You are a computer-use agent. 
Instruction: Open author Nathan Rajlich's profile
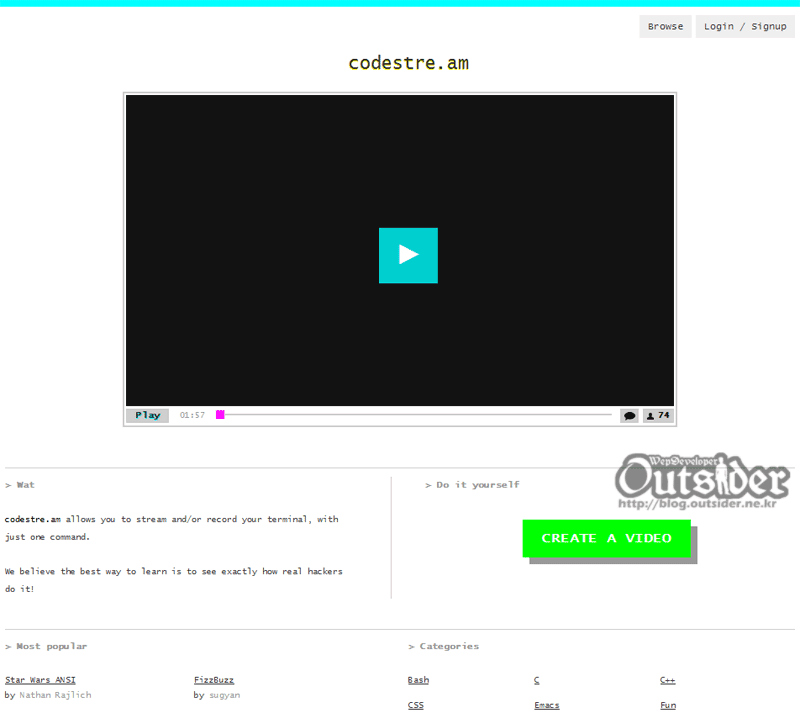pos(55,695)
